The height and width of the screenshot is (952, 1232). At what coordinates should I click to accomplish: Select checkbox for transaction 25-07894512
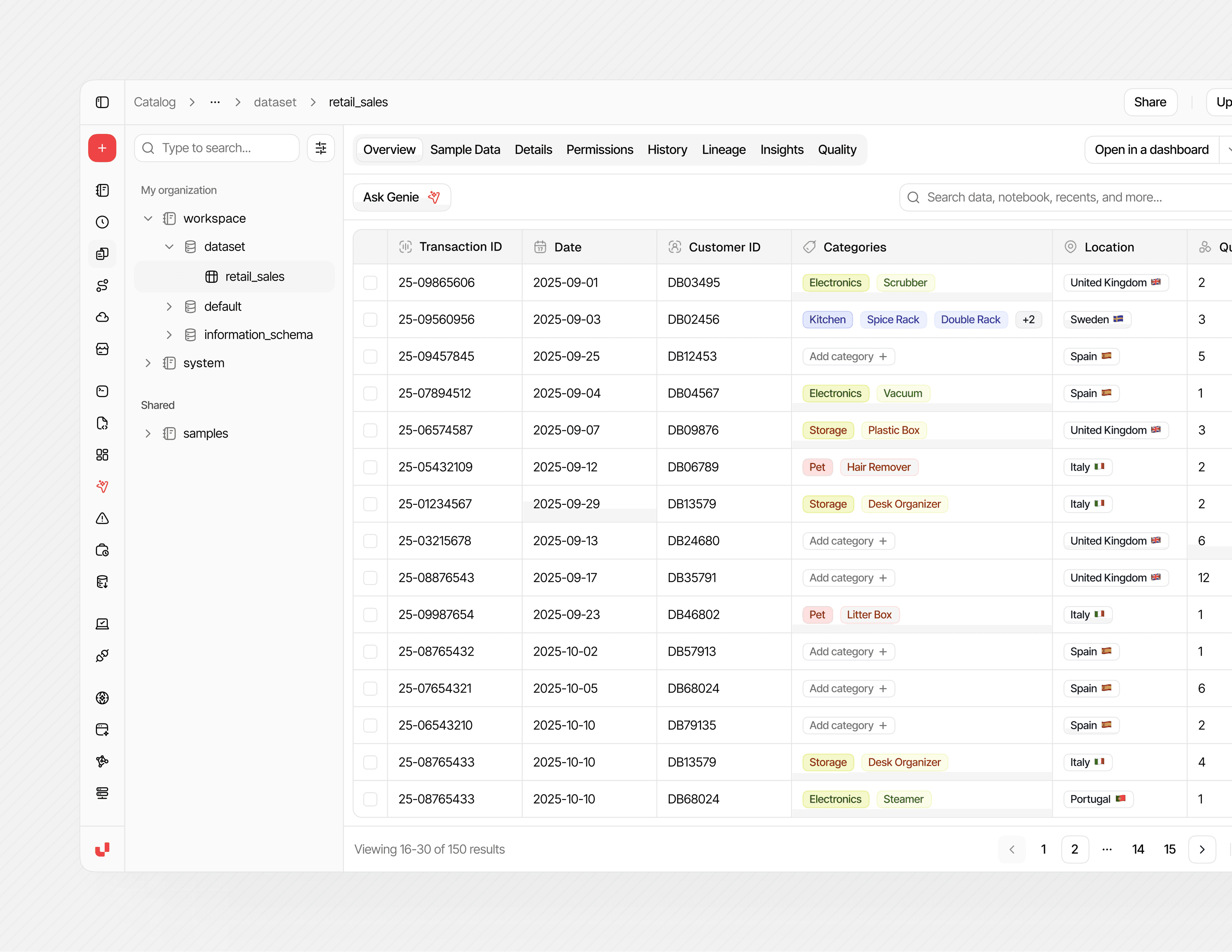point(370,393)
